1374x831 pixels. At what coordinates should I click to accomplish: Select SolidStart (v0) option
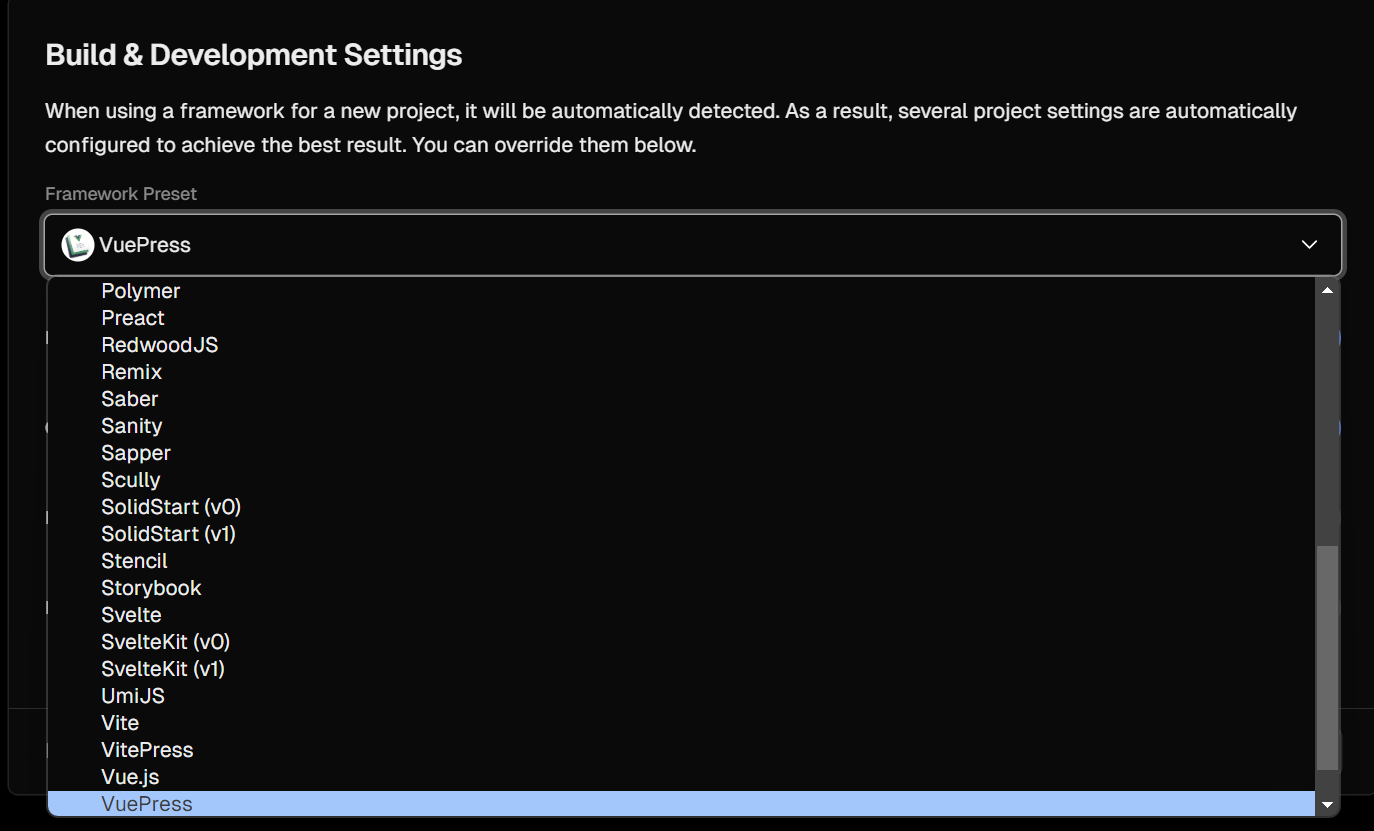tap(171, 507)
